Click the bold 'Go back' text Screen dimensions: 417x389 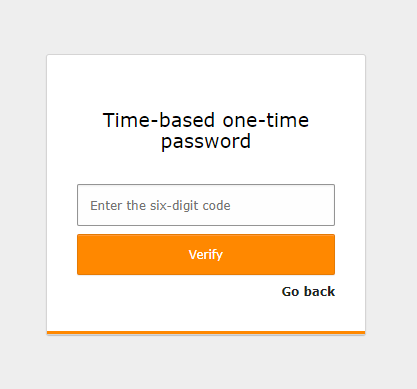point(308,292)
